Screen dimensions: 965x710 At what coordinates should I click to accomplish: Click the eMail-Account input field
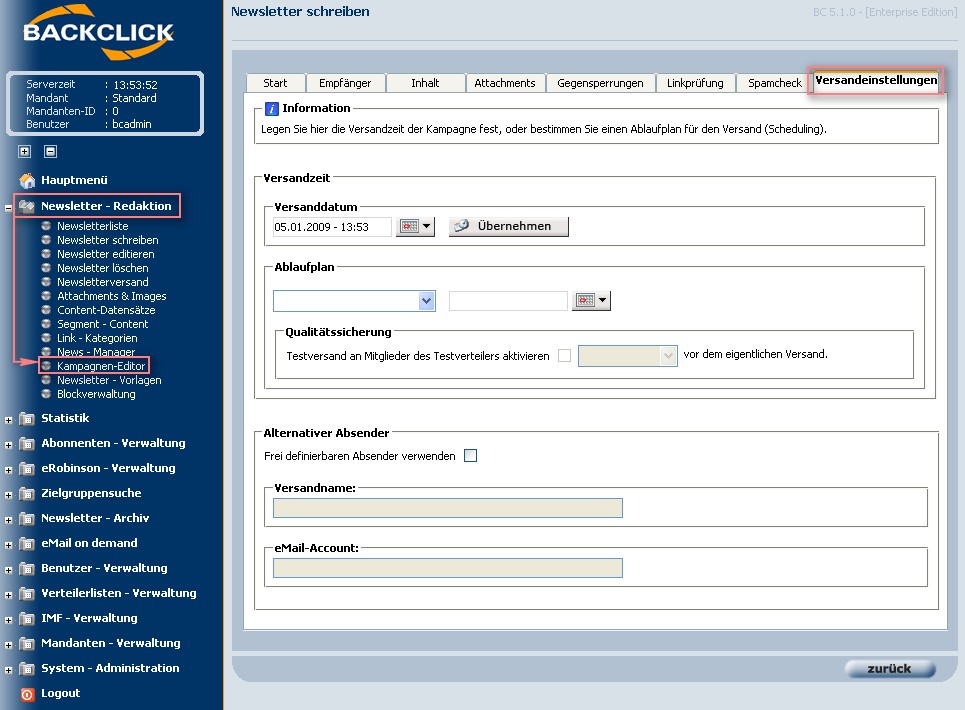(447, 568)
